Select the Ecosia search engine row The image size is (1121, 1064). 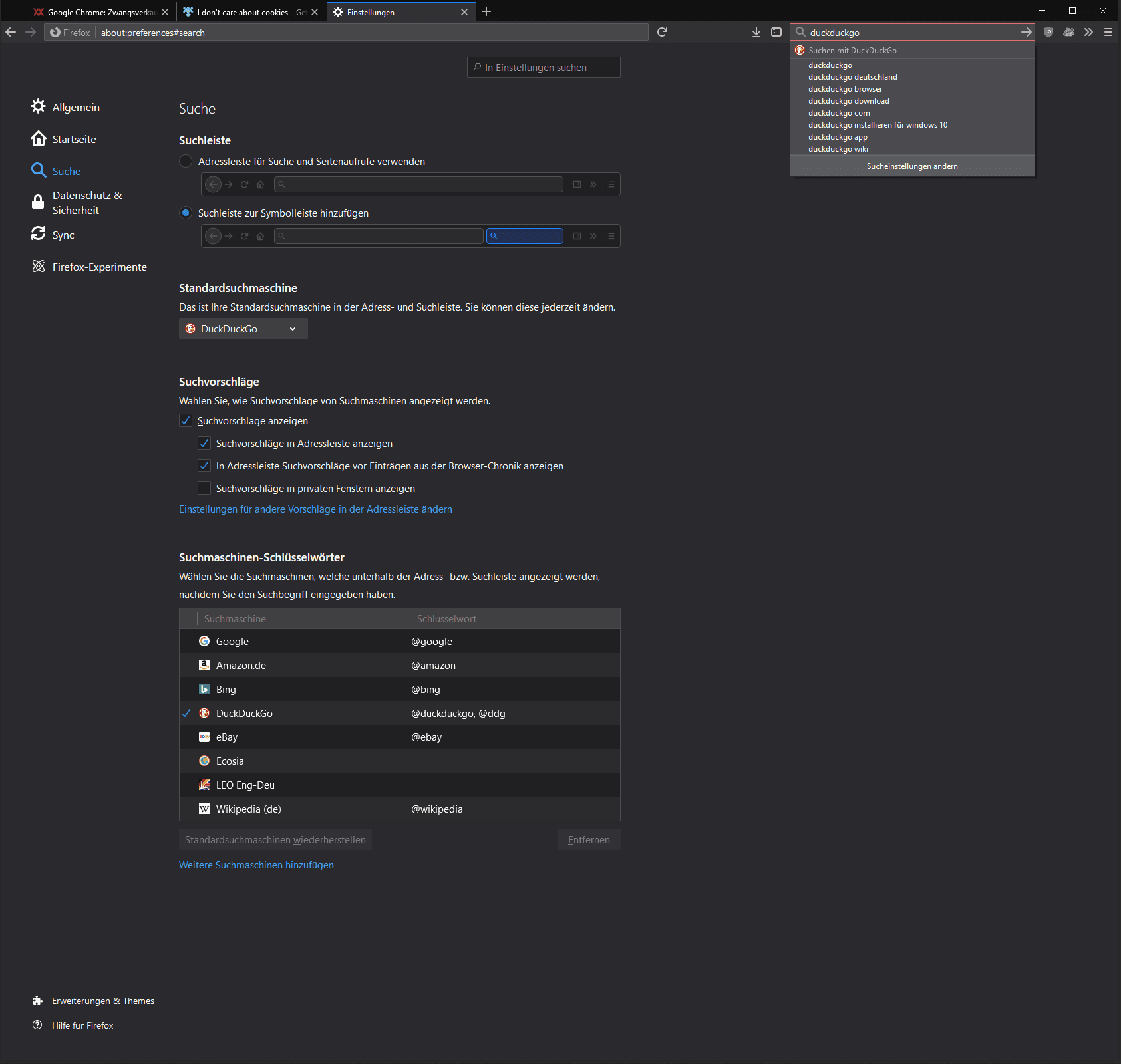point(400,761)
